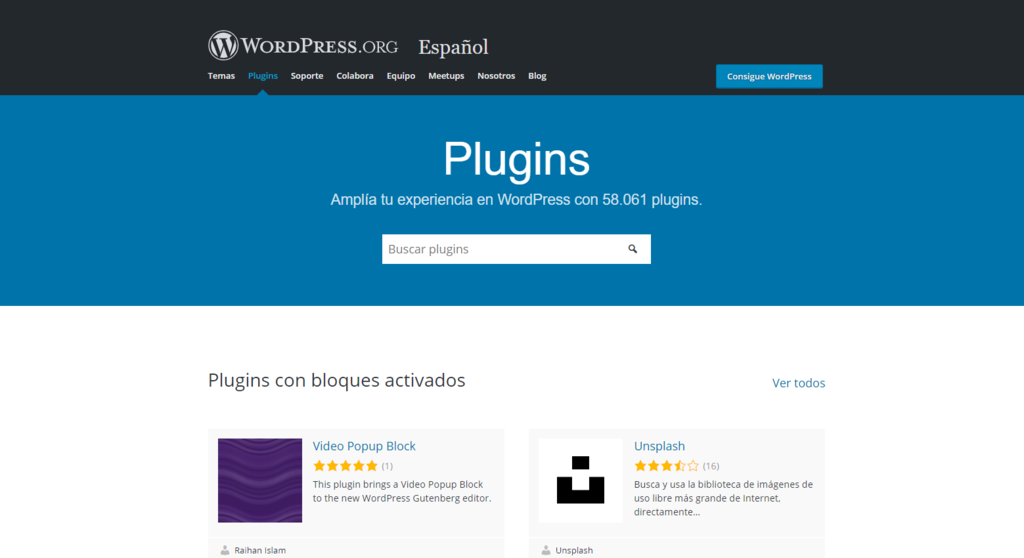Visit the Nosotros page

point(496,76)
